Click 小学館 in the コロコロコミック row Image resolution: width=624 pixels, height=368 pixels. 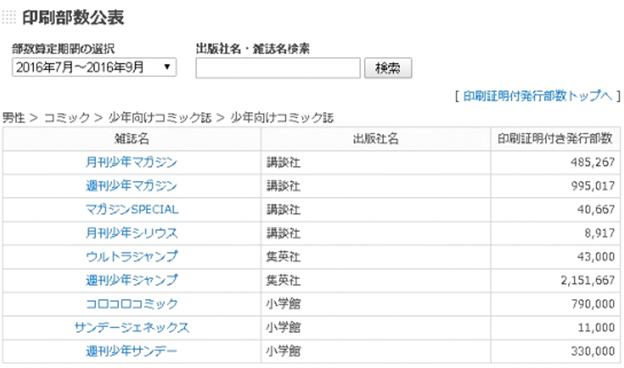[x=283, y=304]
